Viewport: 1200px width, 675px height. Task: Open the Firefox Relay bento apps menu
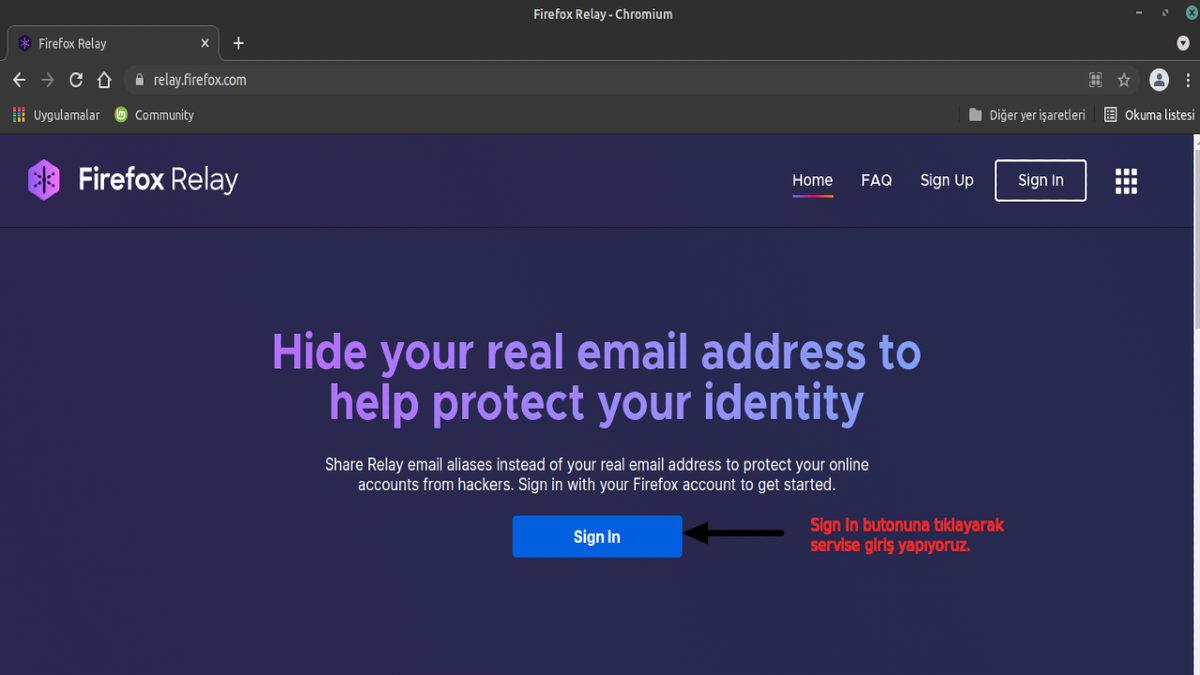coord(1126,181)
